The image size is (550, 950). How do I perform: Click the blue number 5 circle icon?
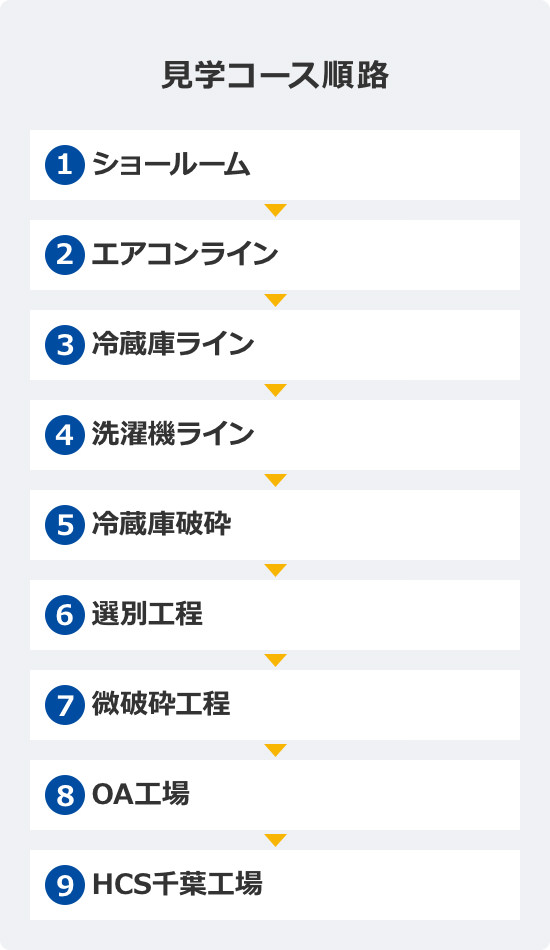point(65,525)
